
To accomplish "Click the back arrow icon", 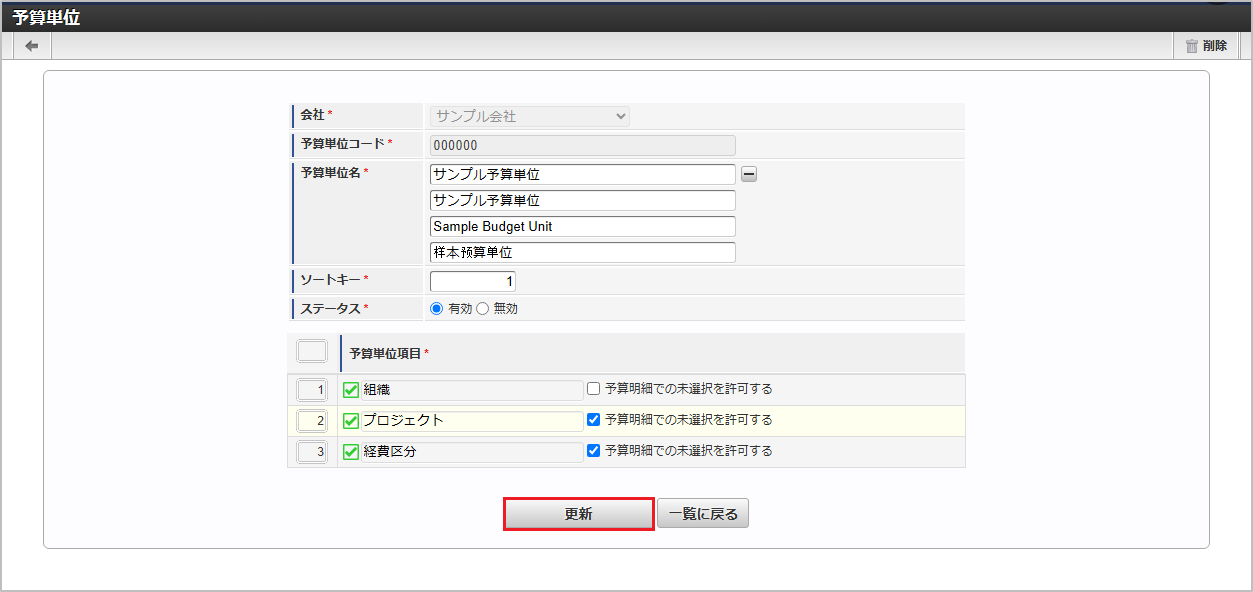I will click(x=32, y=46).
